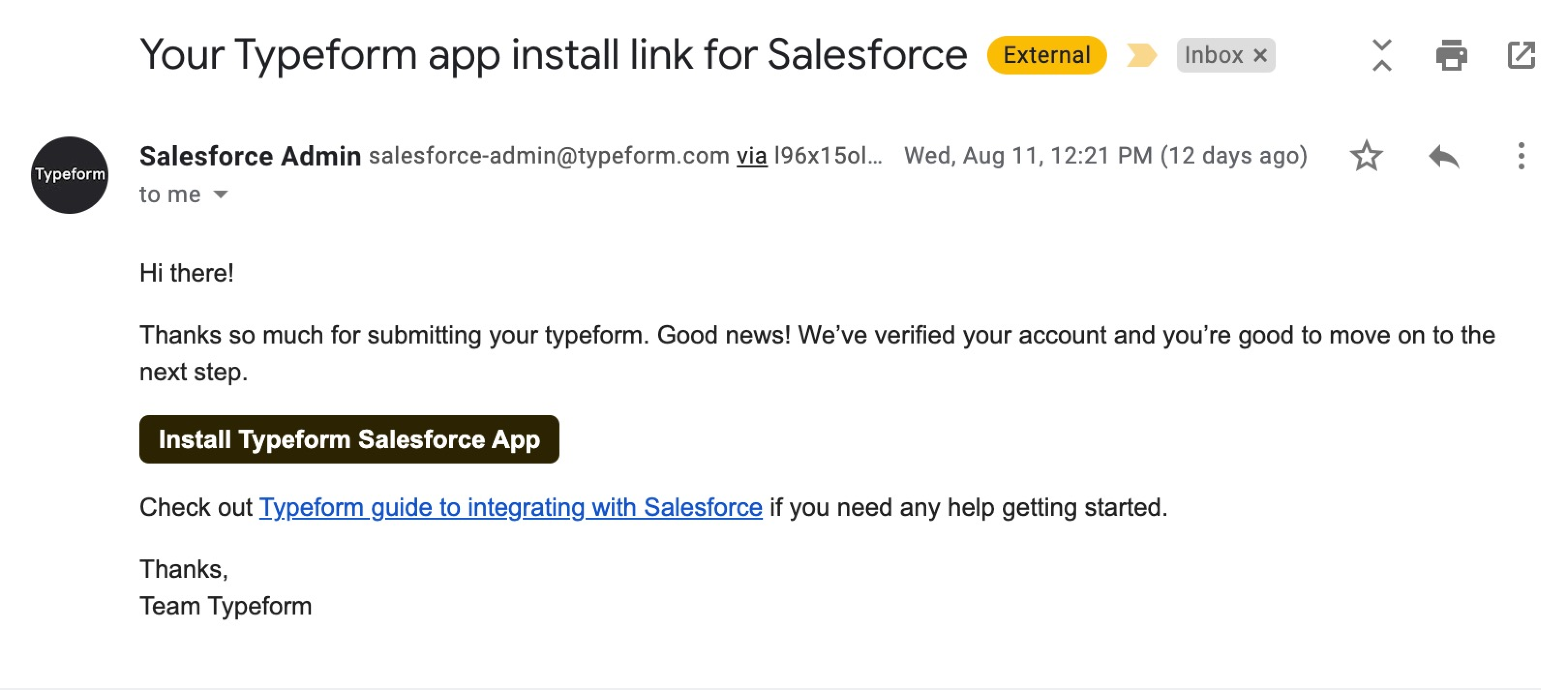The image size is (1568, 690).
Task: Expand recipient details arrow next to 'to me'
Action: (x=220, y=195)
